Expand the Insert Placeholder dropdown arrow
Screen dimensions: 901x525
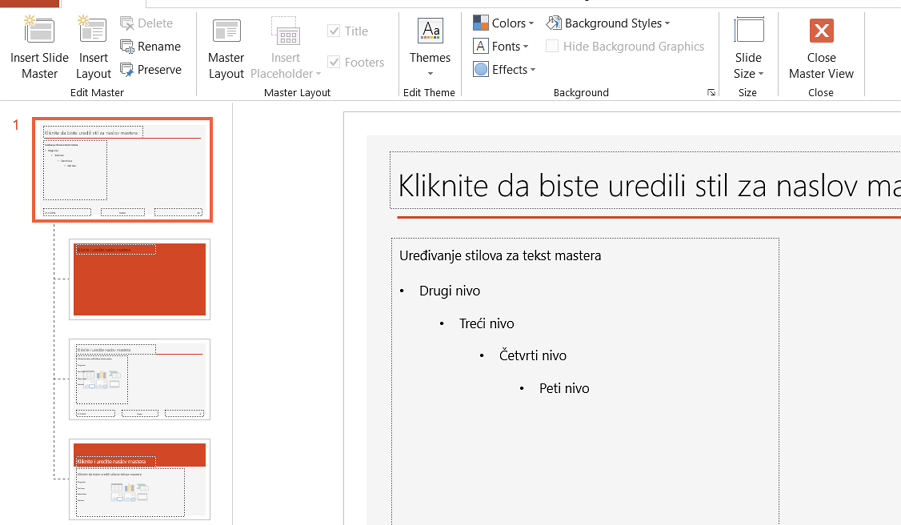click(318, 74)
